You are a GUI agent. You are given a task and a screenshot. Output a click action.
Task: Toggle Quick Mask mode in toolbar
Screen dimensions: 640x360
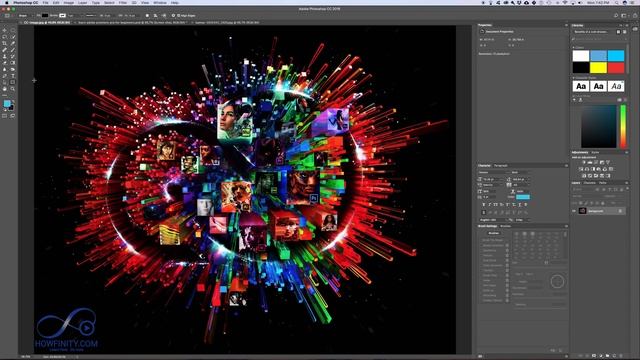pos(4,116)
